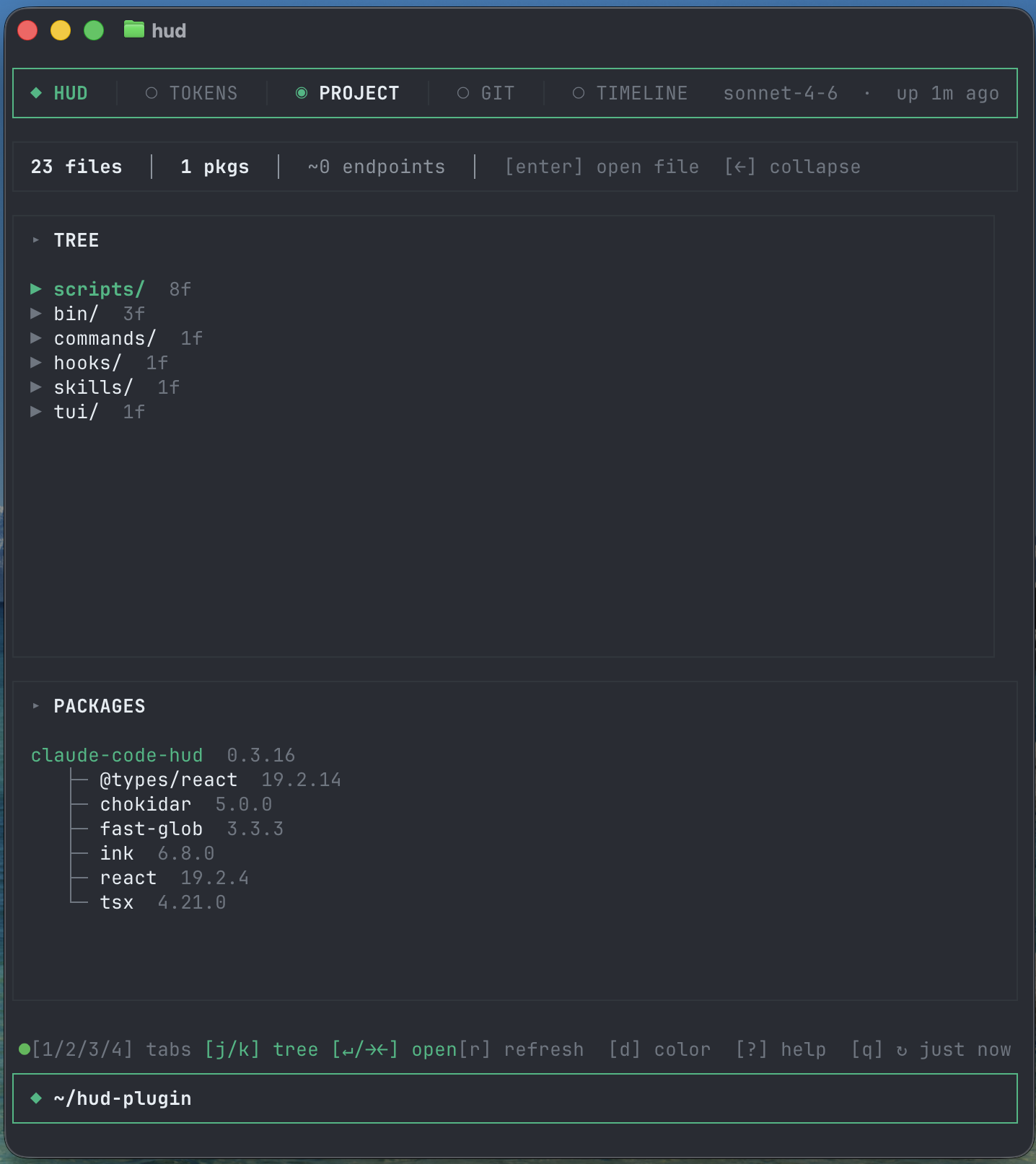The image size is (1036, 1164).
Task: Open the TOKENS tab label
Action: pos(203,93)
